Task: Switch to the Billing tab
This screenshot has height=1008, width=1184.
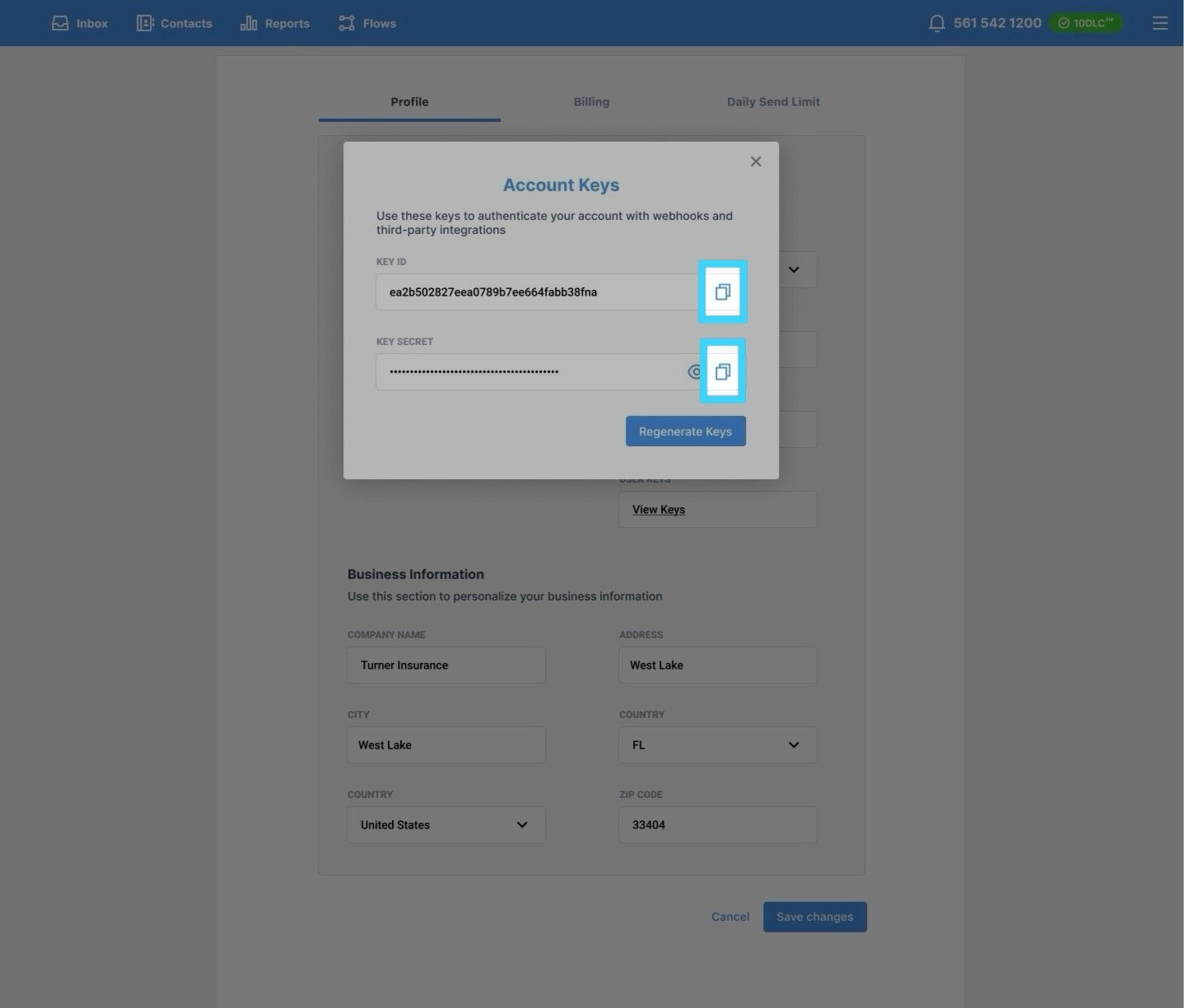Action: 591,102
